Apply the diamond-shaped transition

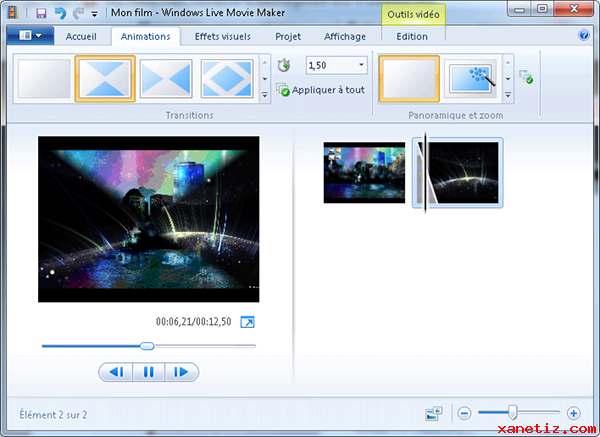[x=227, y=79]
